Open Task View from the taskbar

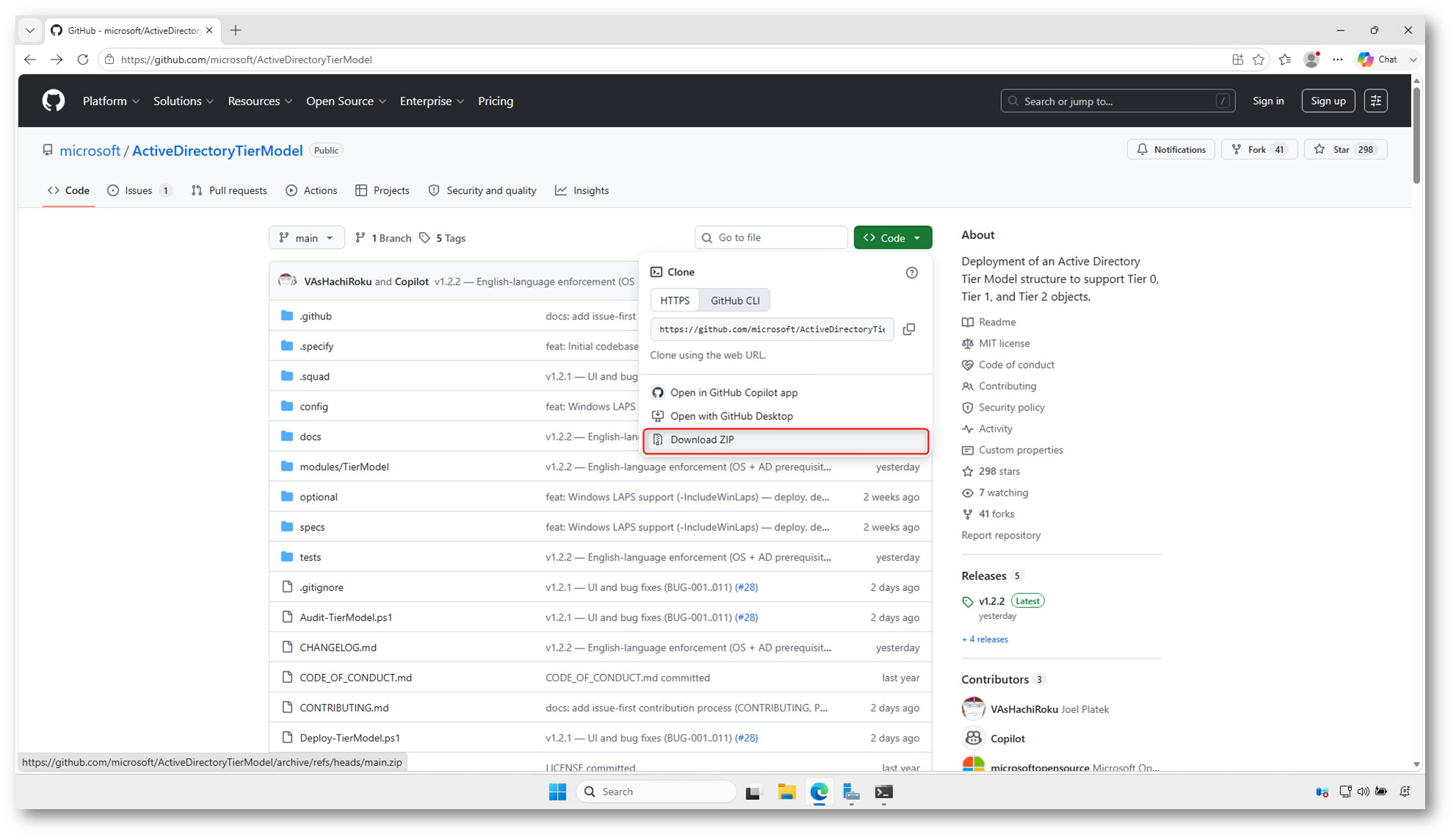tap(753, 792)
